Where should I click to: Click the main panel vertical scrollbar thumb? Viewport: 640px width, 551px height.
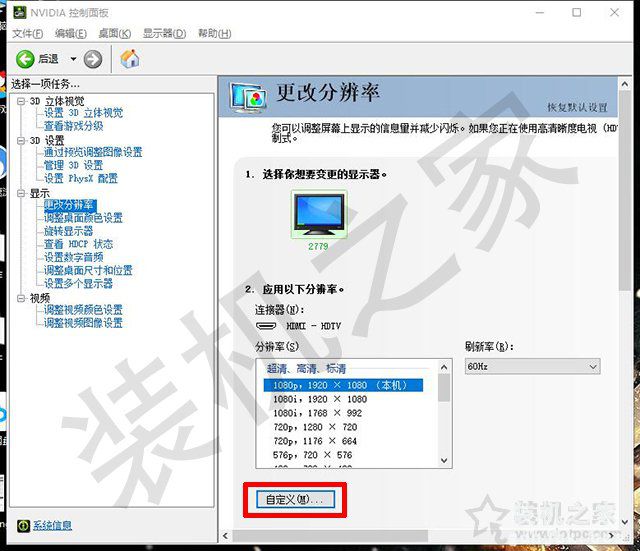624,191
